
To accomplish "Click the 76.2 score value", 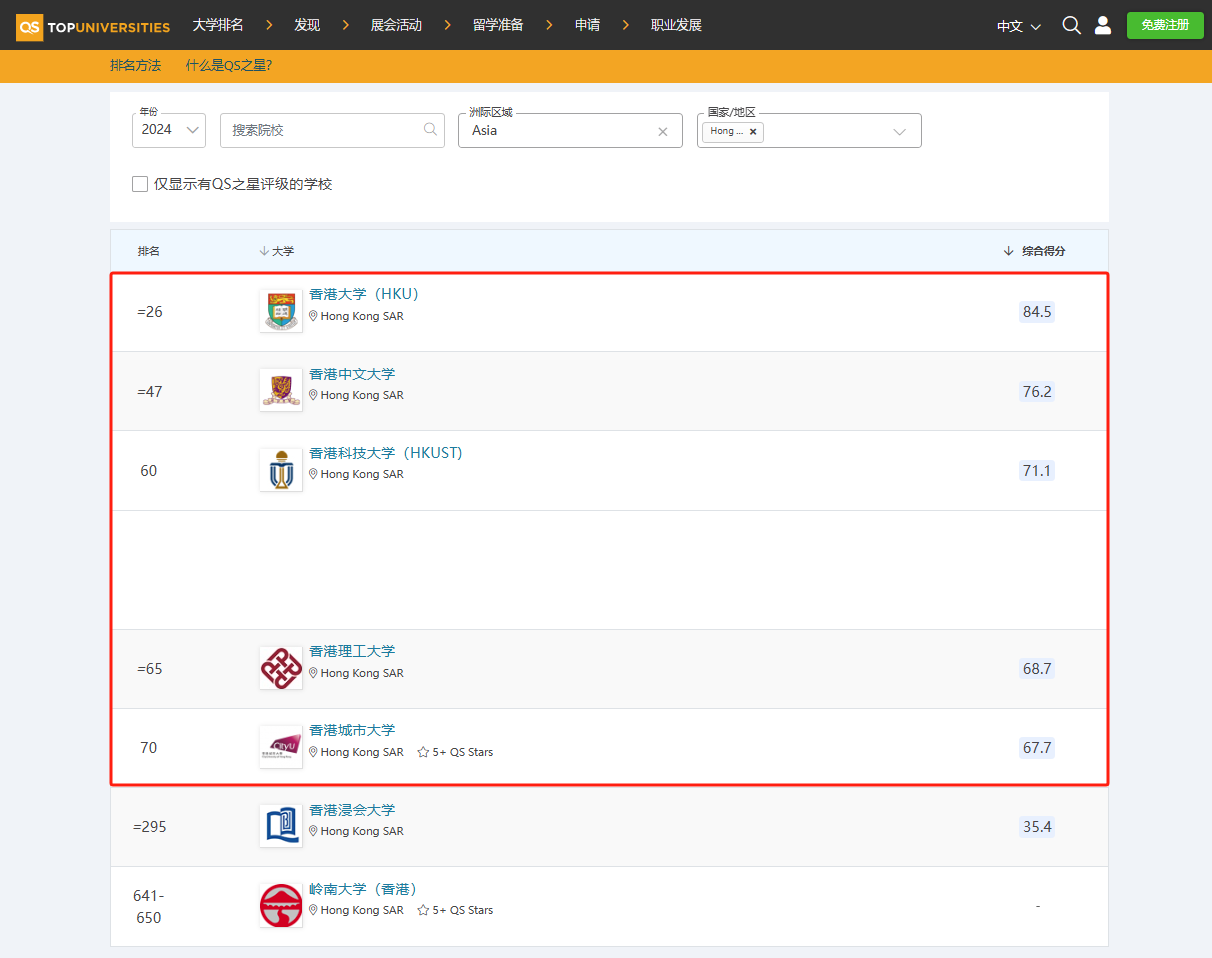I will point(1037,391).
